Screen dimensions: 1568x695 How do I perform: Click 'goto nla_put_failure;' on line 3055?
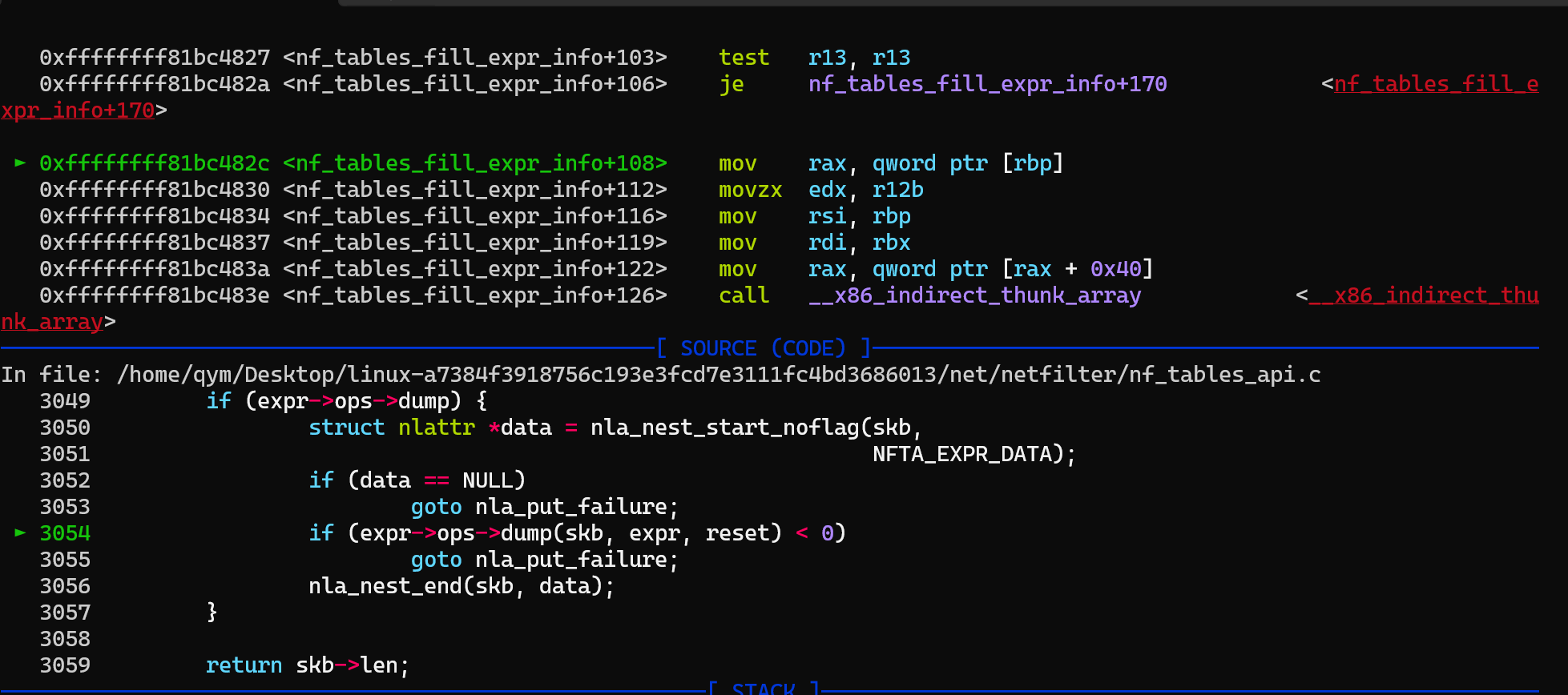545,560
